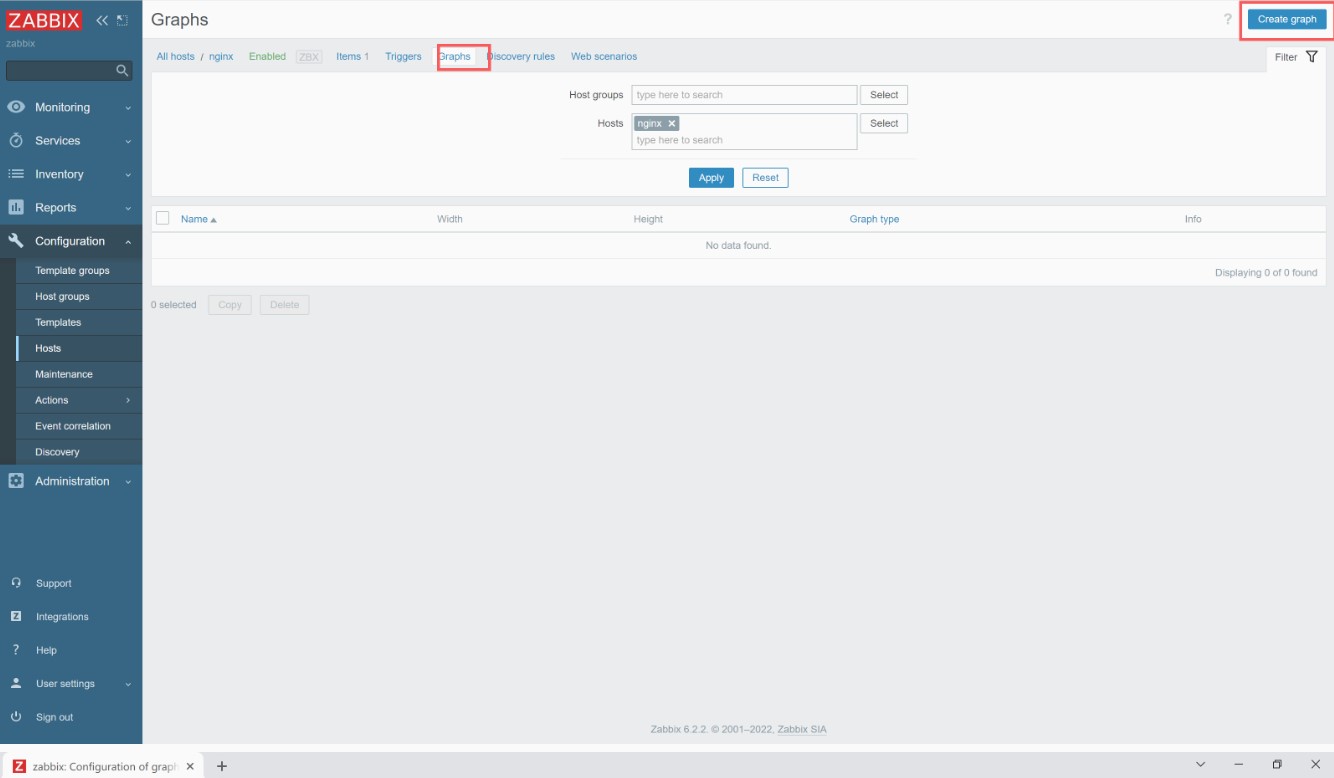Open a new browser tab with plus
1334x778 pixels.
pyautogui.click(x=222, y=766)
